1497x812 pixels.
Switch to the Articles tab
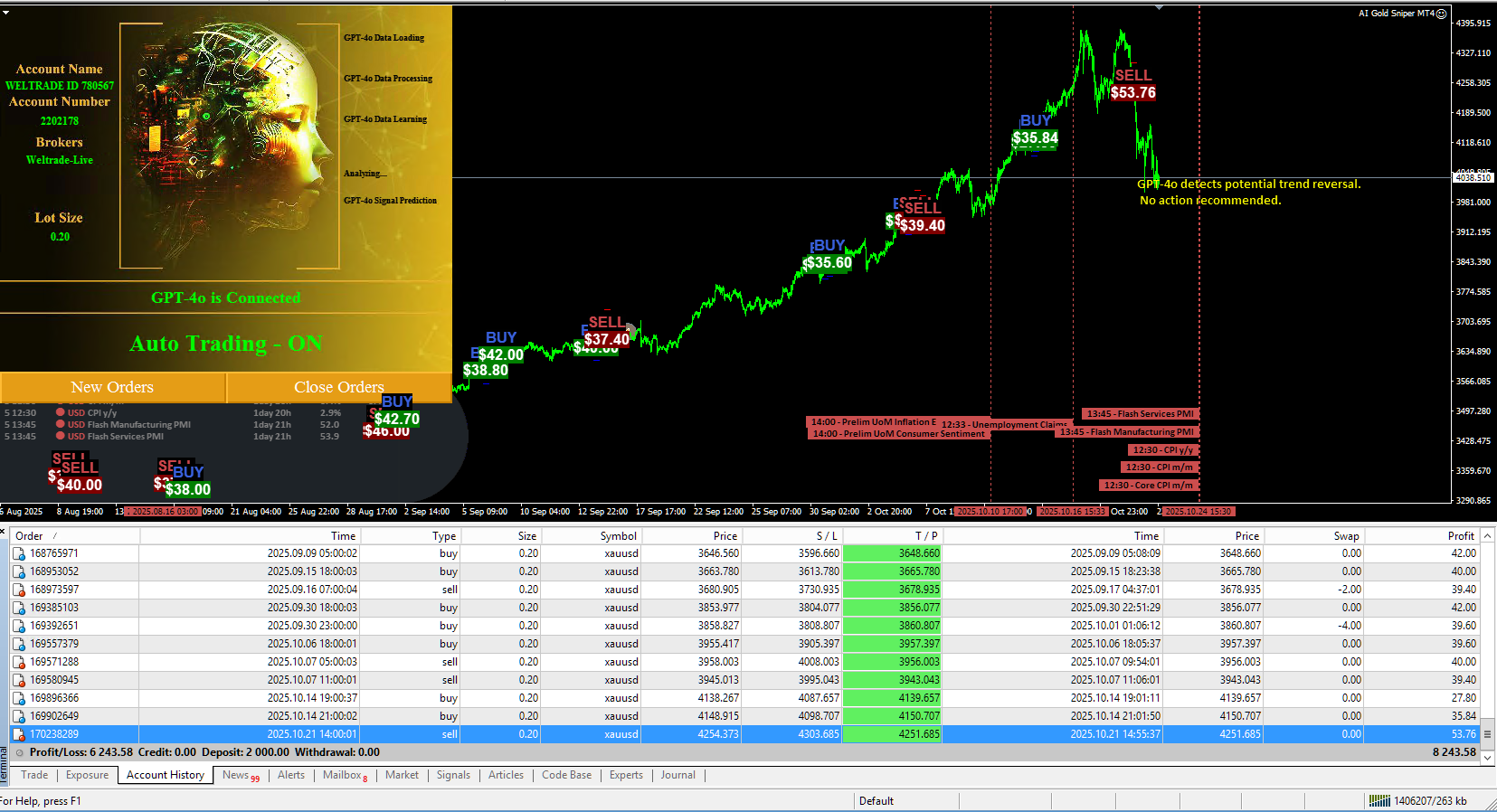pyautogui.click(x=506, y=775)
